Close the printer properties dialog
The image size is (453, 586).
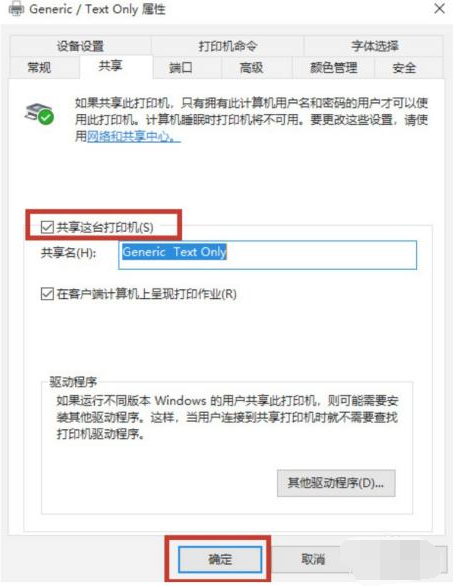440,8
